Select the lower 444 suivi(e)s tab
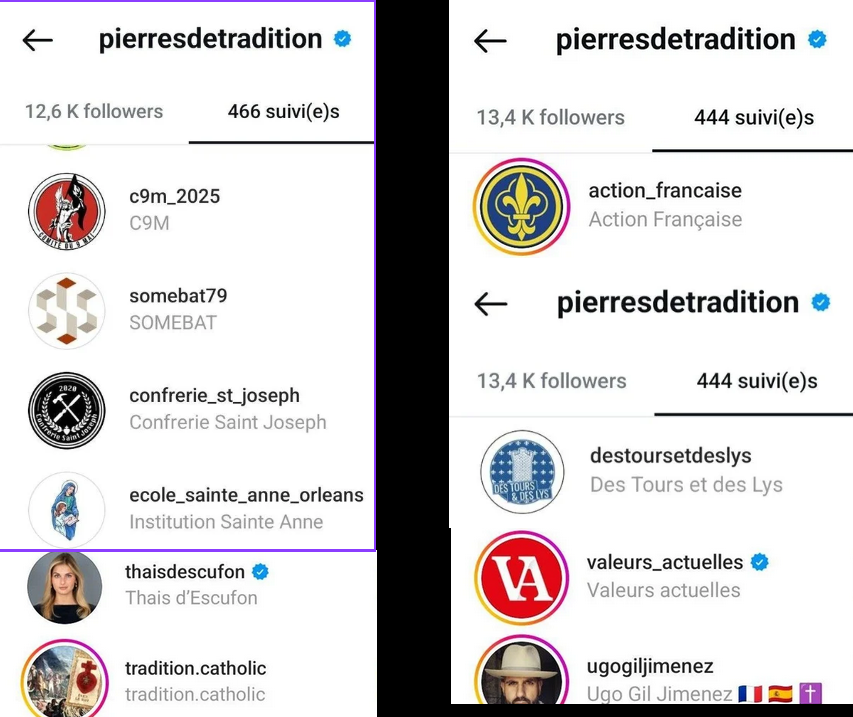Image resolution: width=853 pixels, height=717 pixels. click(x=757, y=381)
